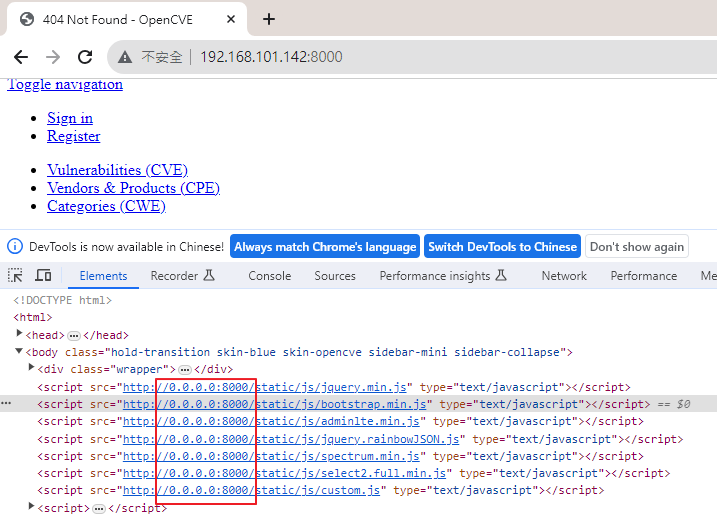Collapse the body element node
This screenshot has height=516, width=717.
(19, 351)
